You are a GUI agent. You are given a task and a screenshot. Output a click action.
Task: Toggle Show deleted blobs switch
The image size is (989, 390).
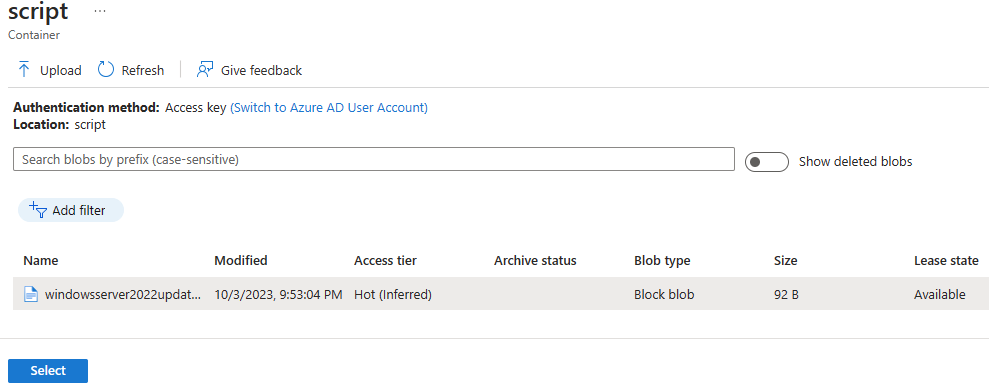767,162
